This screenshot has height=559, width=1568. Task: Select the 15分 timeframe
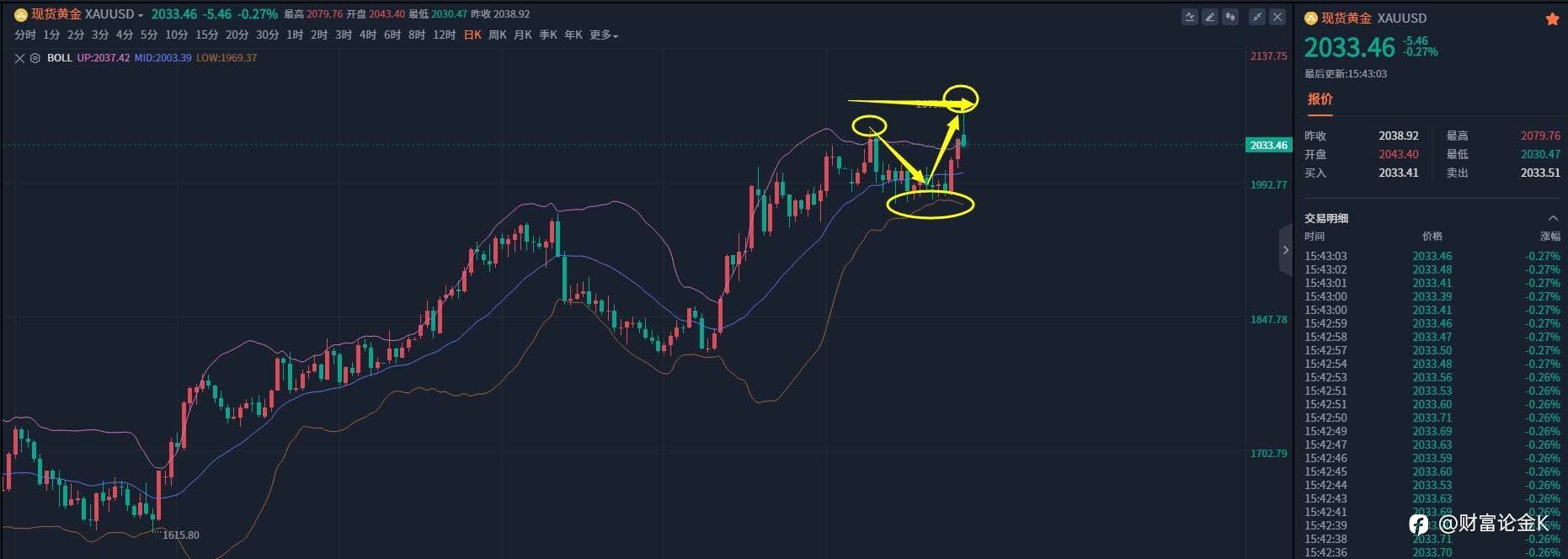coord(206,35)
